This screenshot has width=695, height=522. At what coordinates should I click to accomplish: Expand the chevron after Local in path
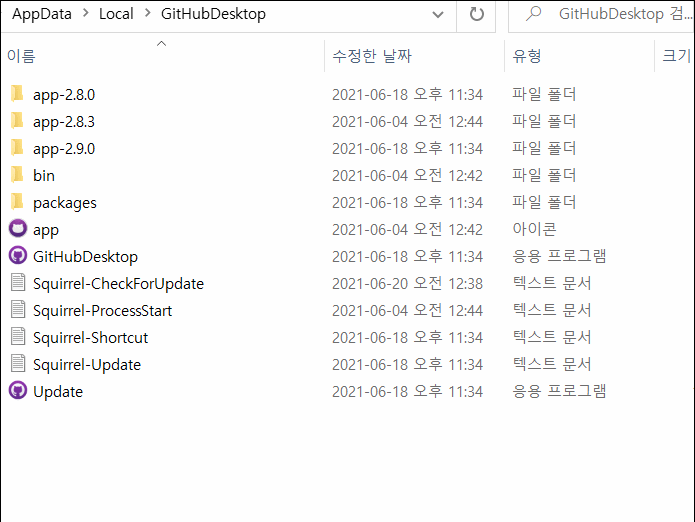148,14
